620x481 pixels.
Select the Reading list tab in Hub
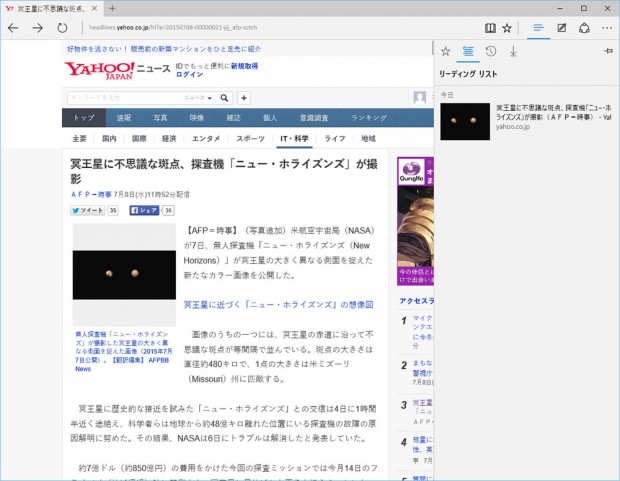click(468, 51)
